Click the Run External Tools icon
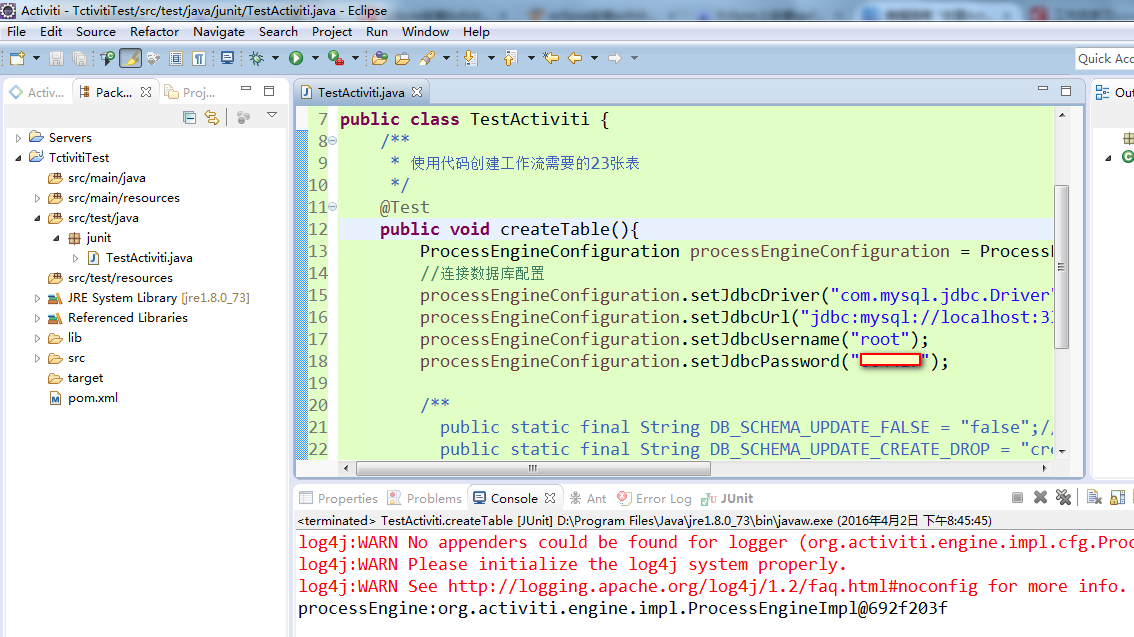 coord(336,58)
